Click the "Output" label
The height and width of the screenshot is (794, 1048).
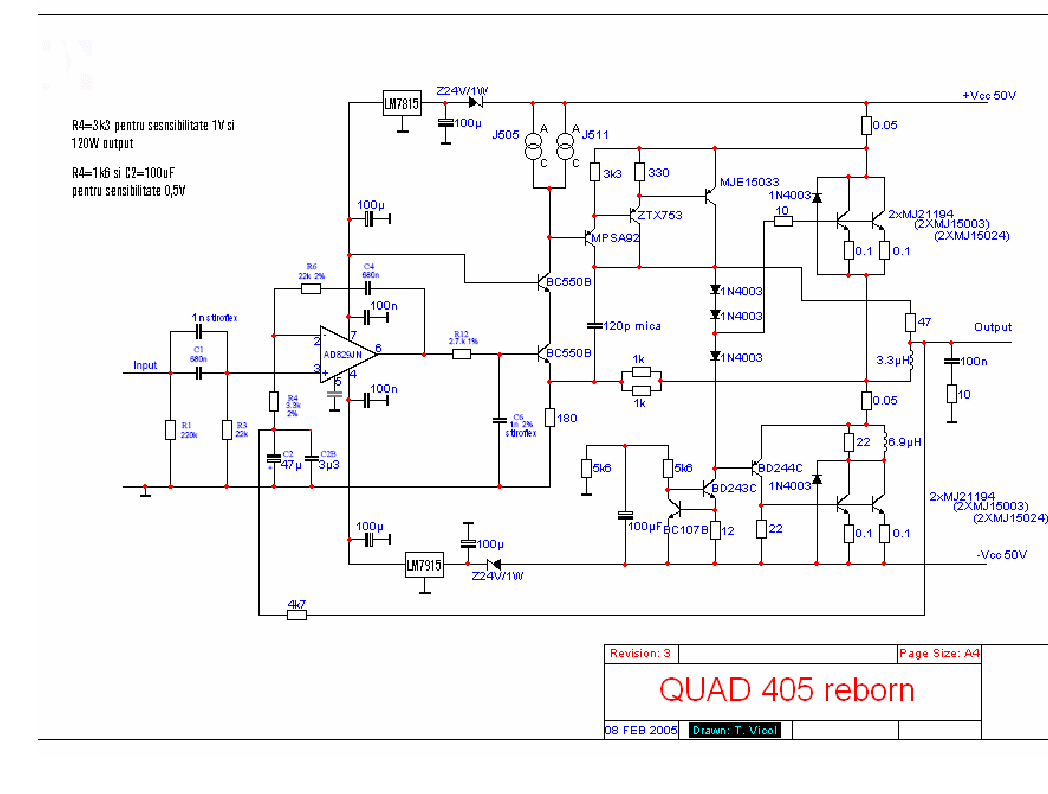[993, 327]
